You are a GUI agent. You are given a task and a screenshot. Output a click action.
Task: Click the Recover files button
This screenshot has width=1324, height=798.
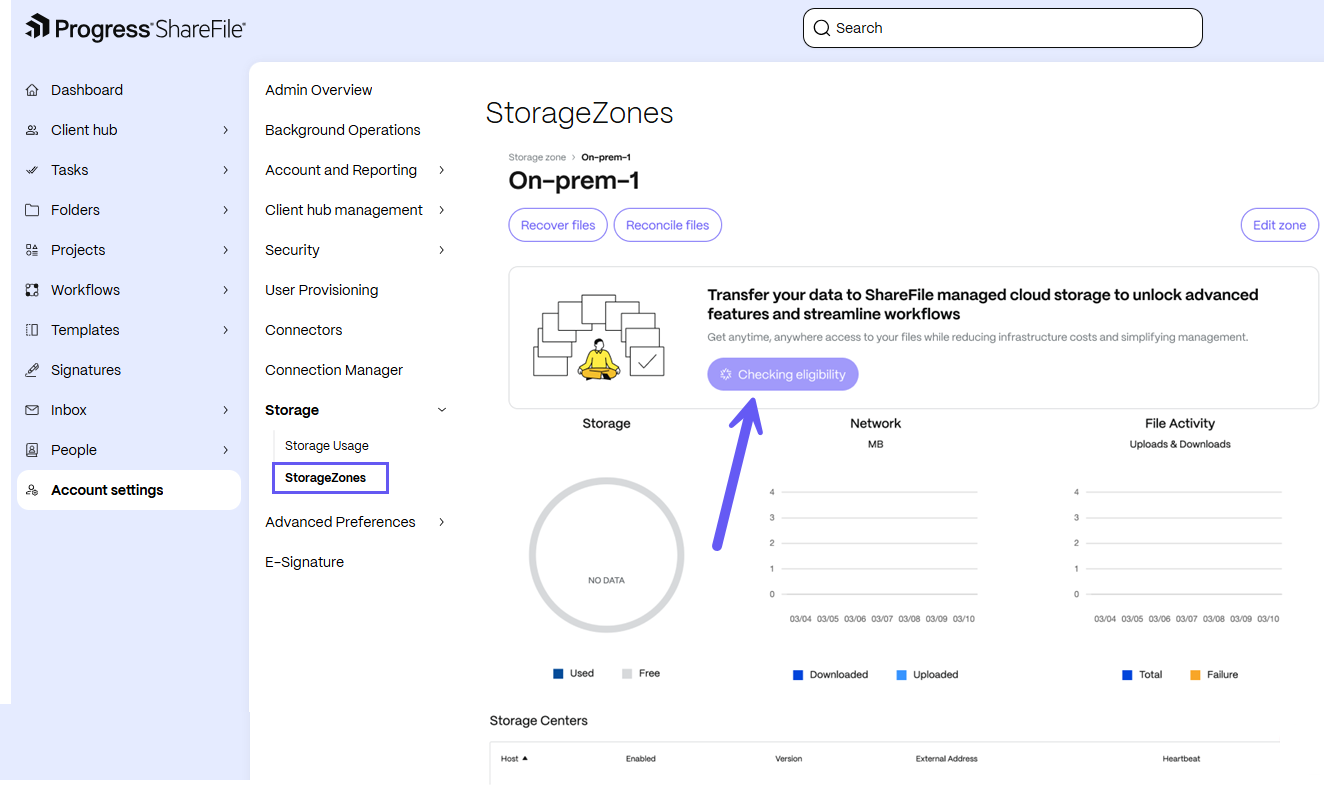coord(558,225)
